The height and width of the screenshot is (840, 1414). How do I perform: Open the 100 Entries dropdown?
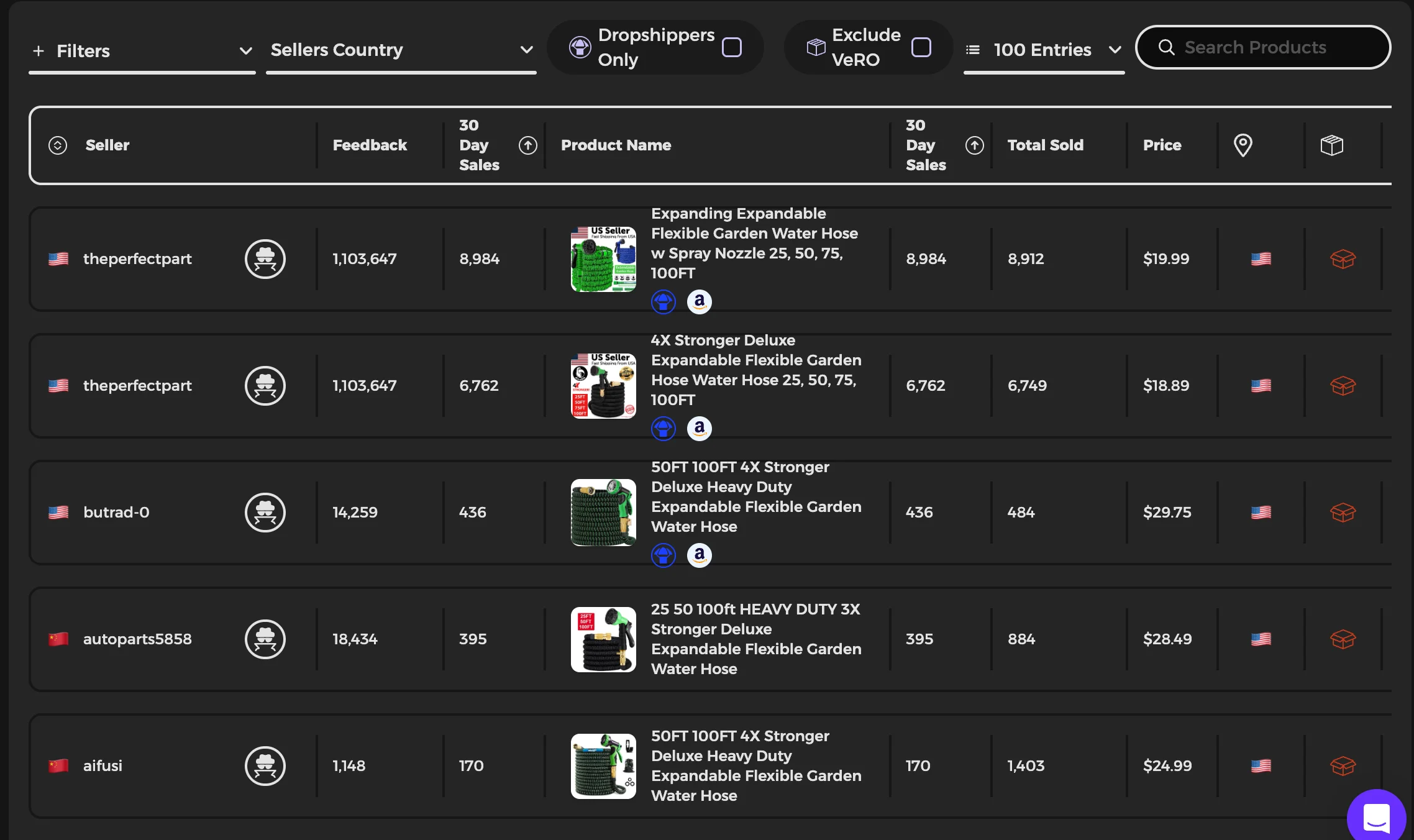1044,50
